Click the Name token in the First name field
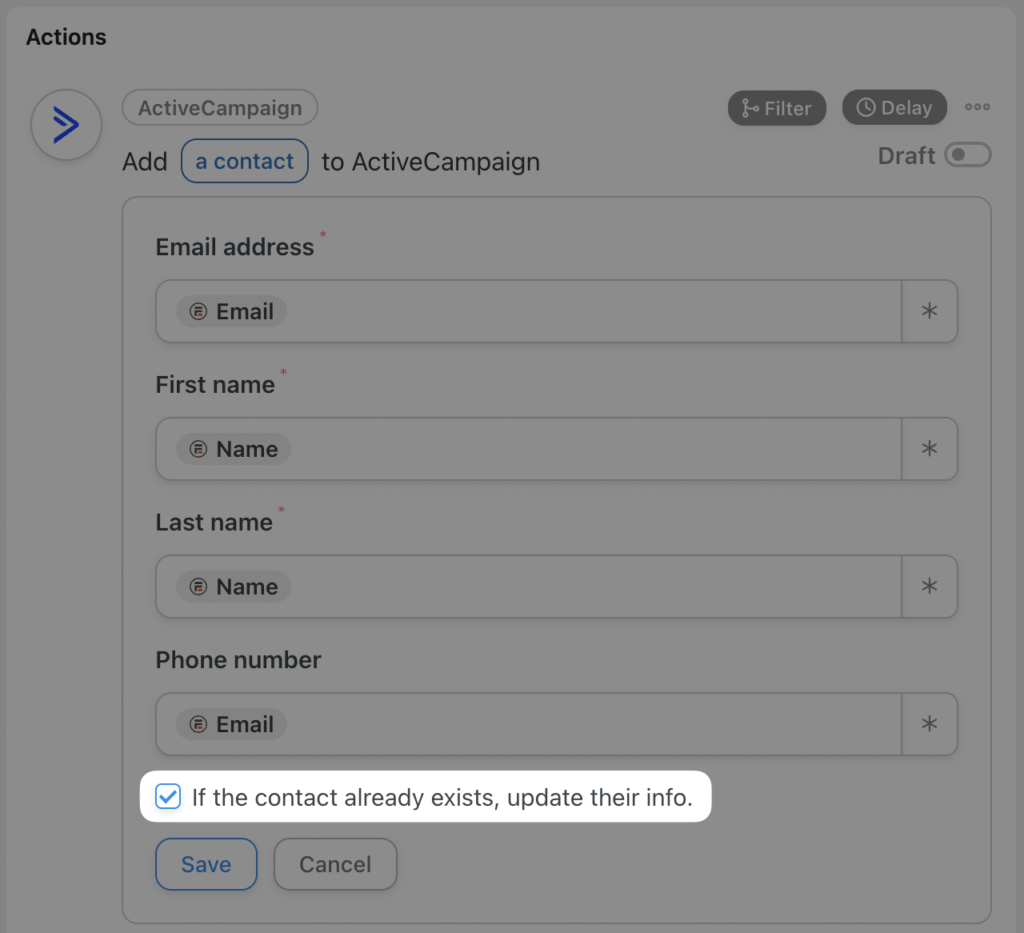The height and width of the screenshot is (933, 1024). tap(234, 449)
